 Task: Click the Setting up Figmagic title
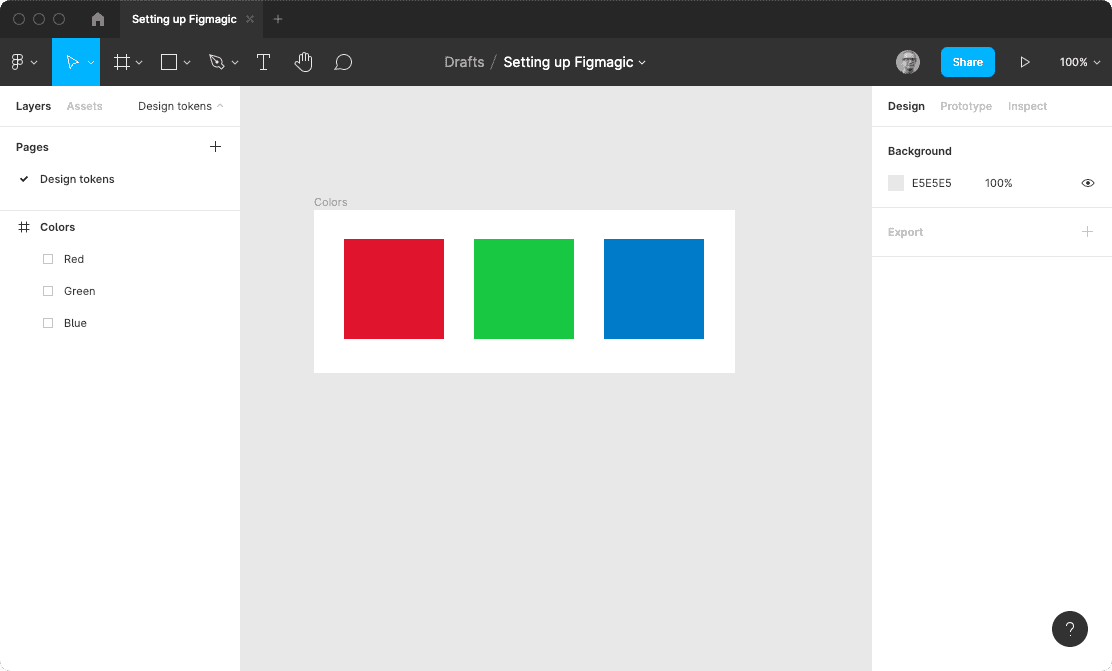pyautogui.click(x=568, y=62)
